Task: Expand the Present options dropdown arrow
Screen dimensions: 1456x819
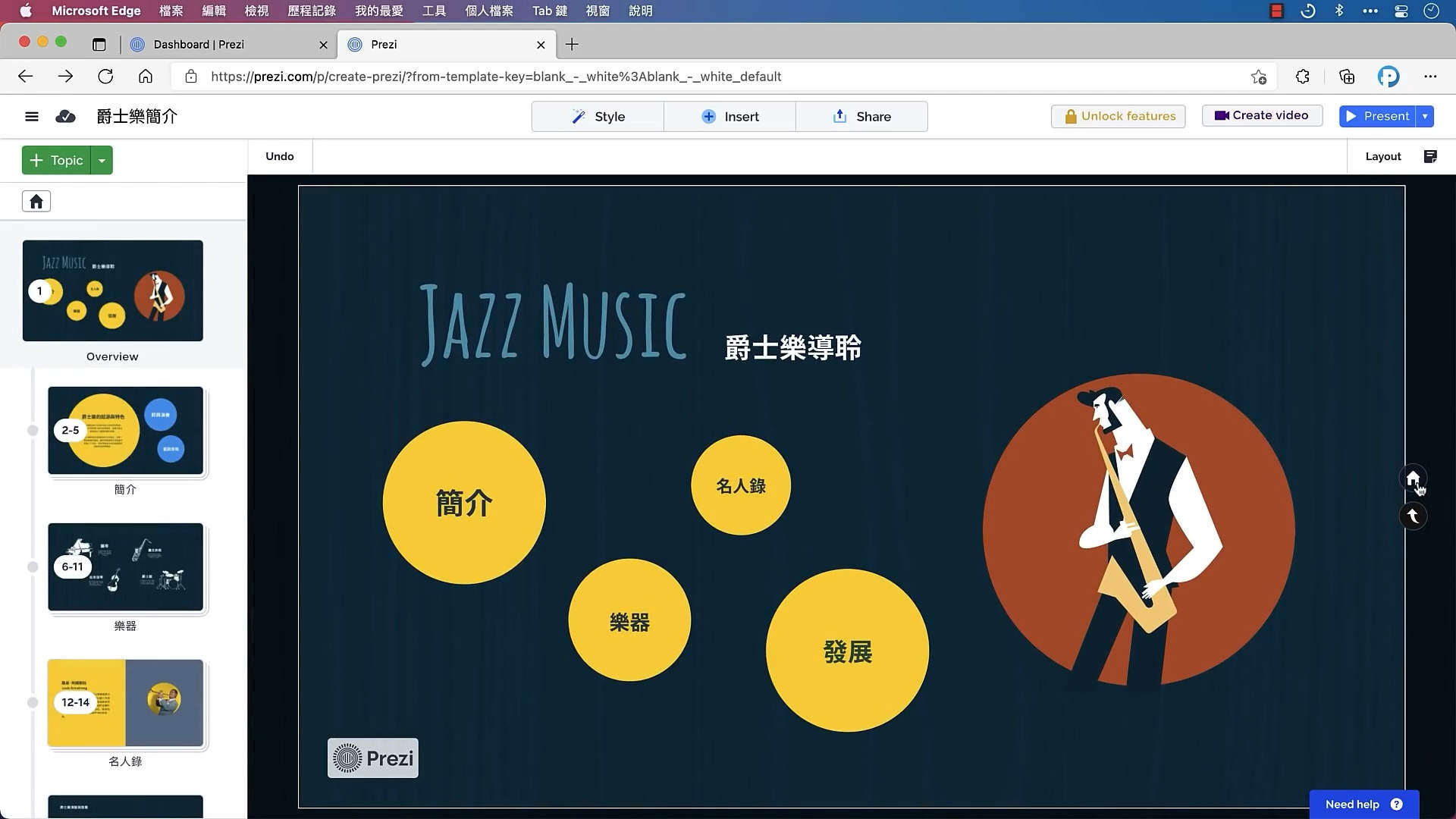Action: 1425,116
